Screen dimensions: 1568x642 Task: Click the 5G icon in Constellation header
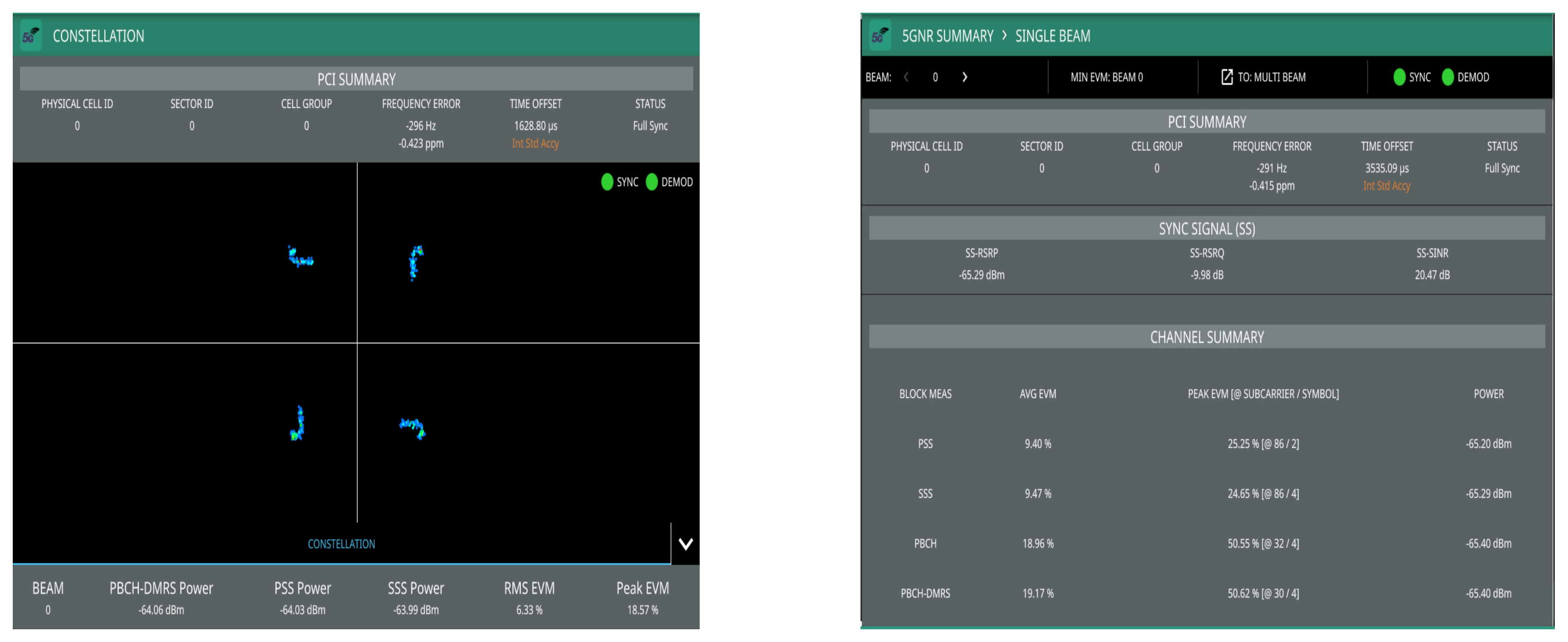tap(30, 36)
